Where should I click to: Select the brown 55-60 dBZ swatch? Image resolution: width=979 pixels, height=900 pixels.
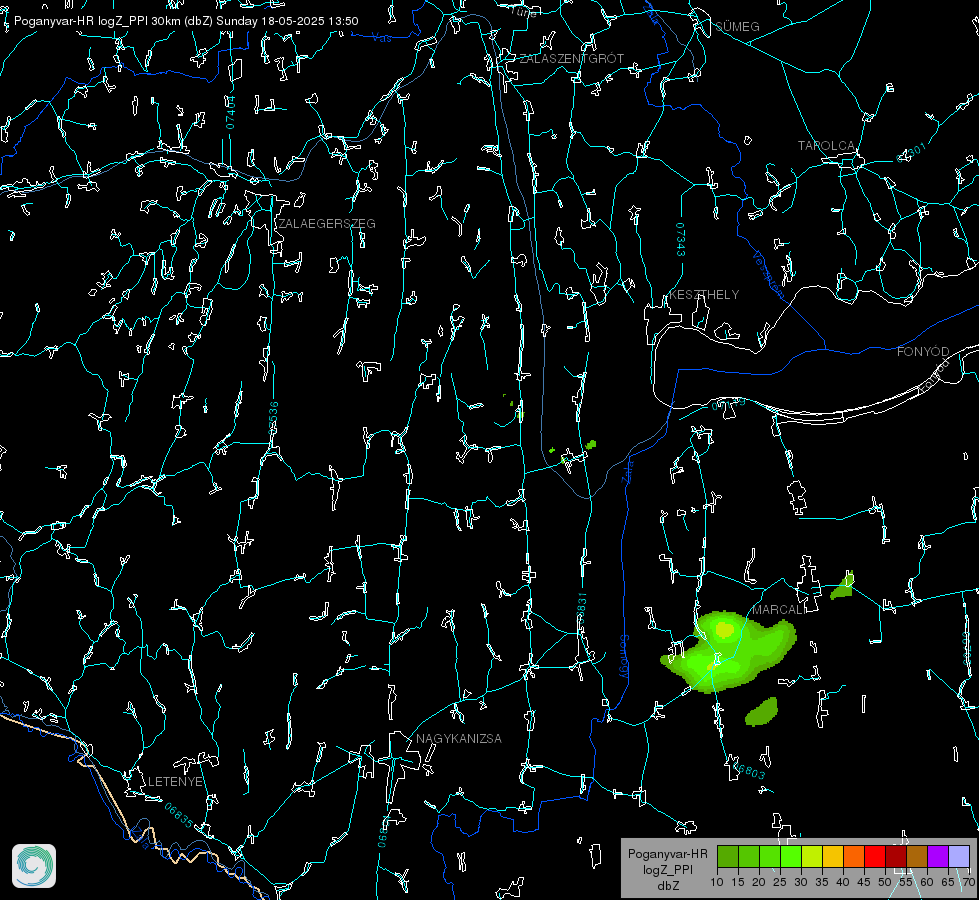[x=917, y=856]
